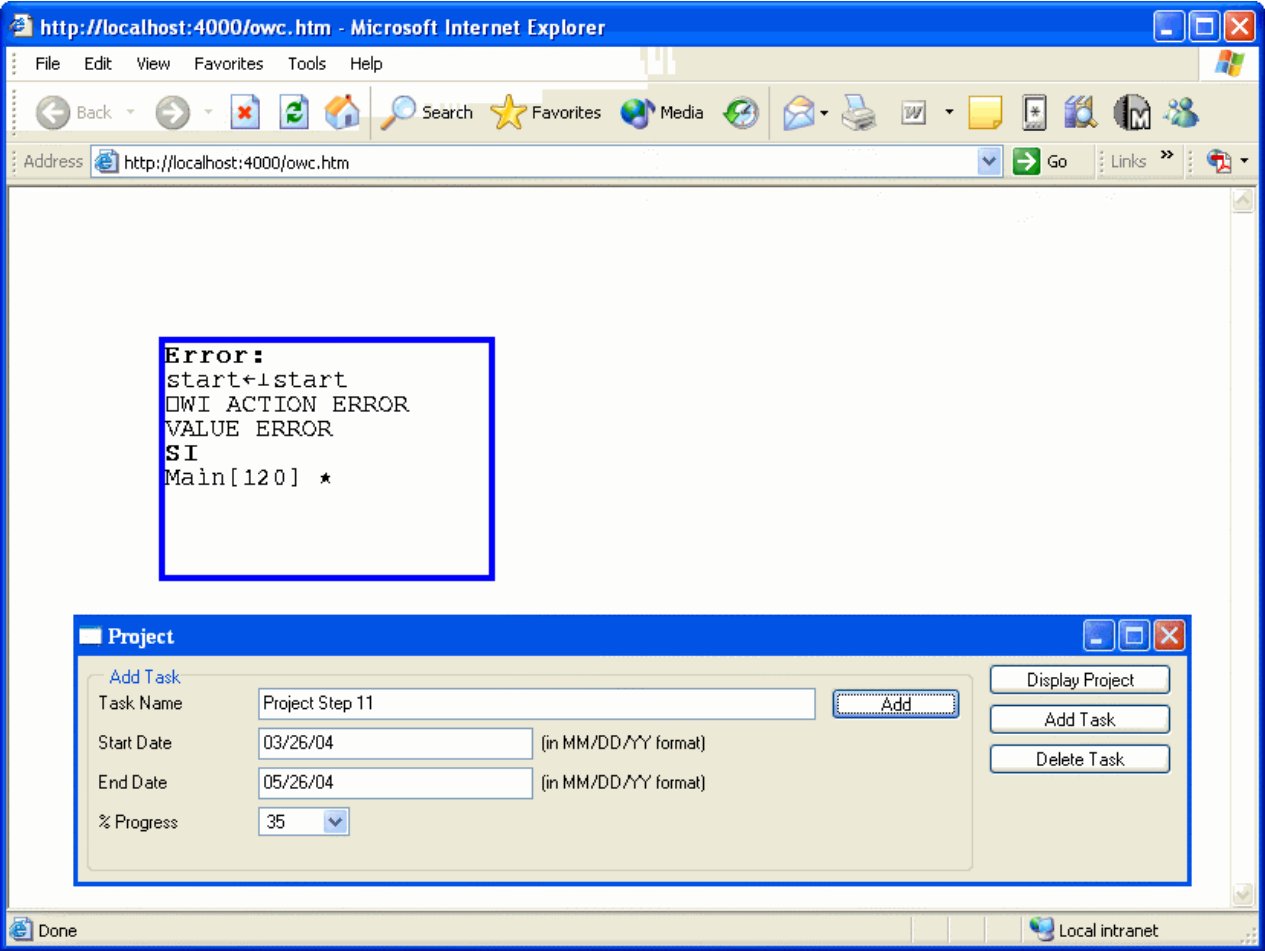1265x951 pixels.
Task: Click the toolbar icon showing a document with an asterisk
Action: click(1035, 112)
